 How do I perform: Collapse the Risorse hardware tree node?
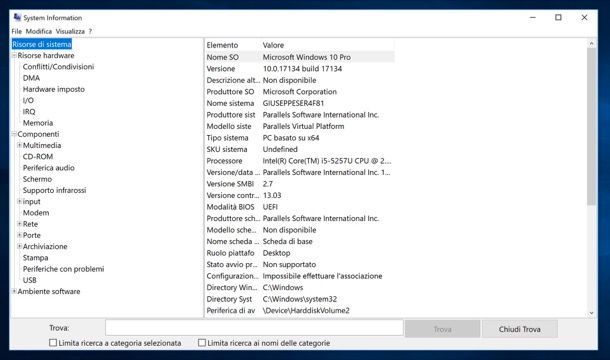tap(14, 56)
